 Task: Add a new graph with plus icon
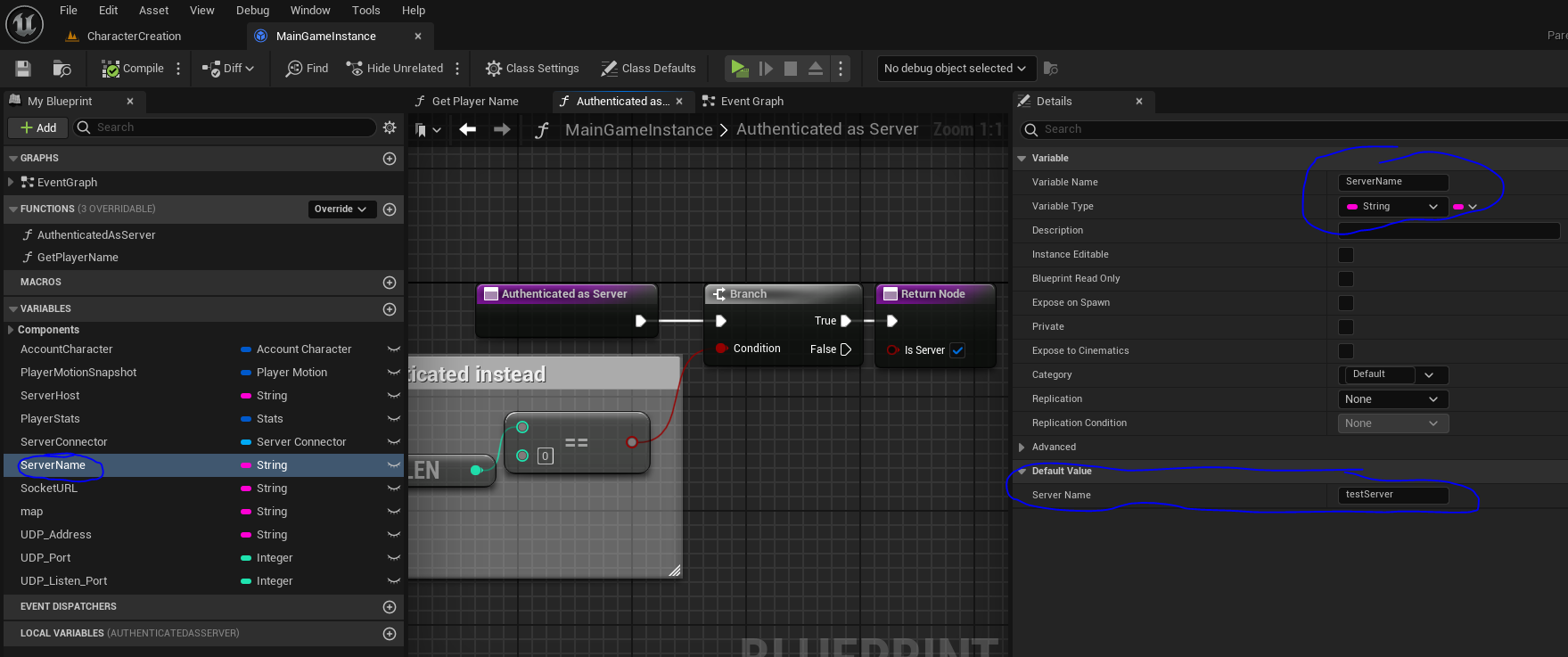pyautogui.click(x=390, y=159)
